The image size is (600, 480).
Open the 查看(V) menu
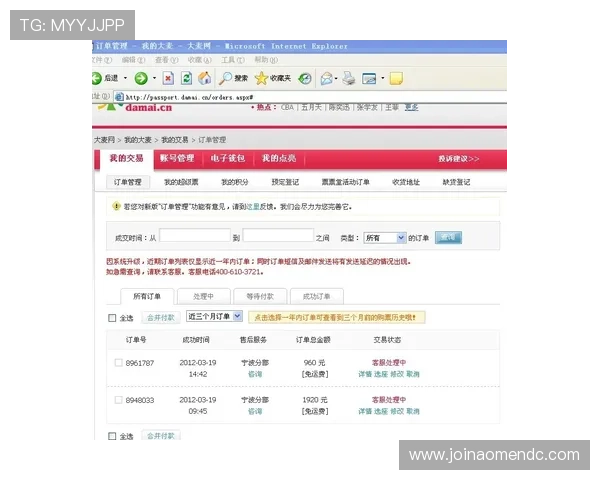(x=166, y=60)
